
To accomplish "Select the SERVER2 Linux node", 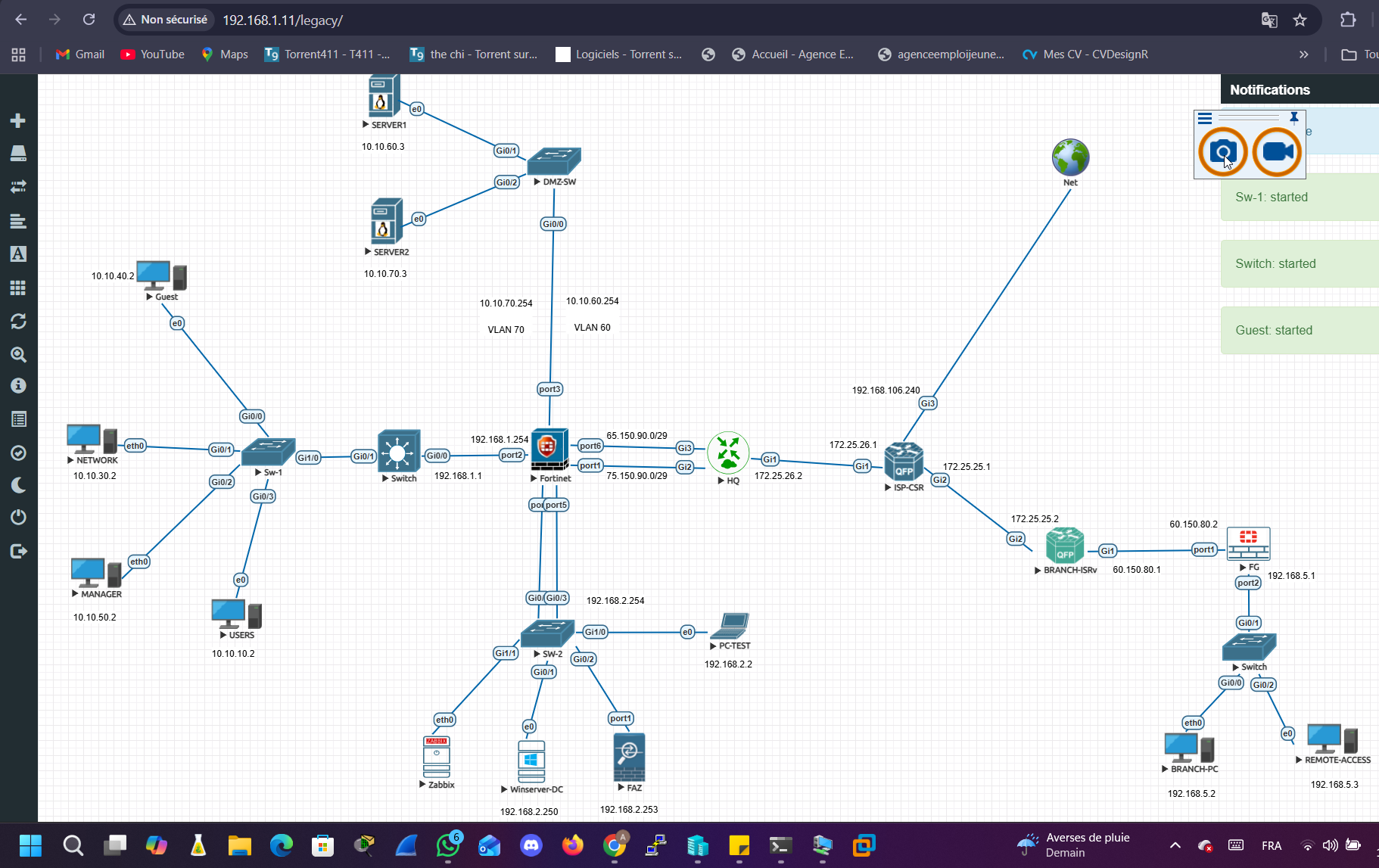I will click(x=386, y=222).
